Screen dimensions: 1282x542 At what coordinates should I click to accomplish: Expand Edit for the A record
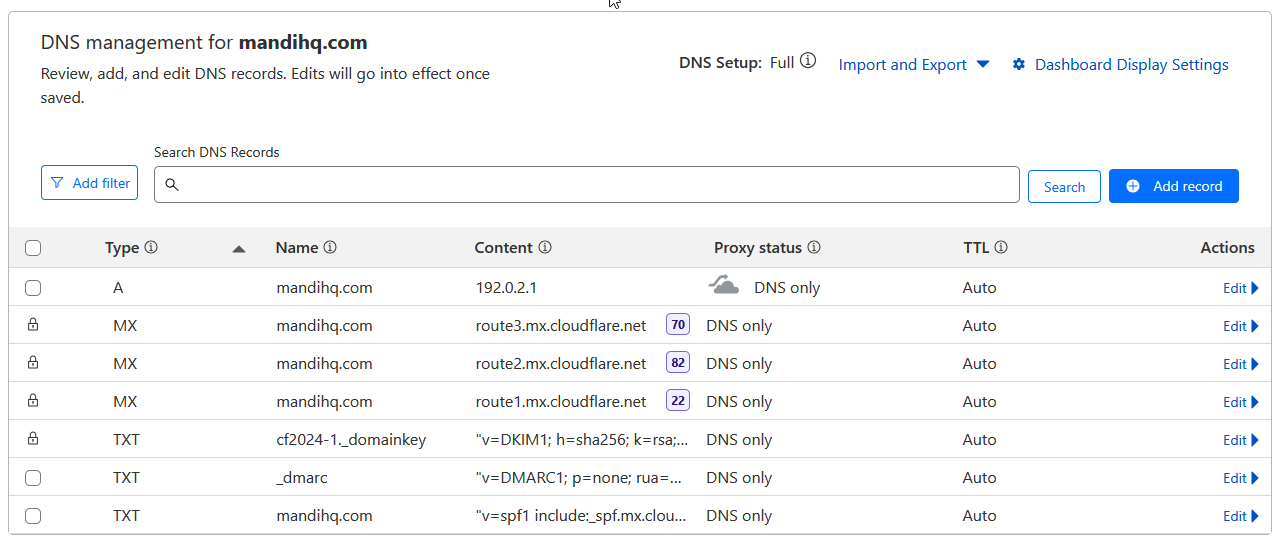click(1240, 288)
